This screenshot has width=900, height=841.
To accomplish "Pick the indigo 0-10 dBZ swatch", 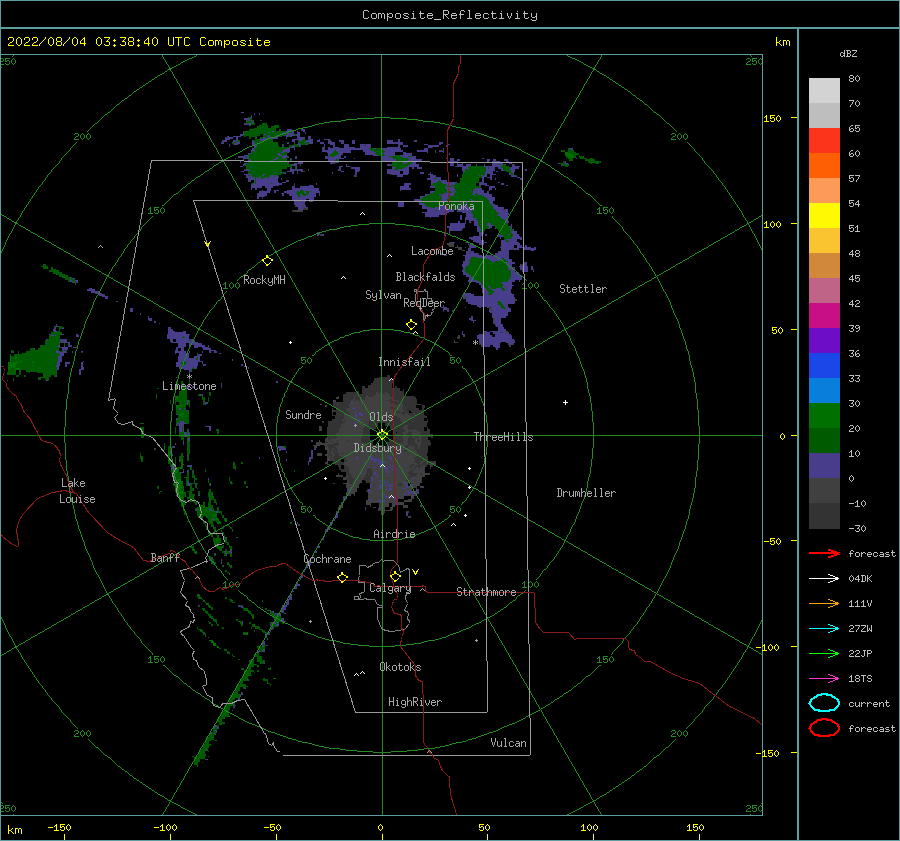I will [x=824, y=466].
